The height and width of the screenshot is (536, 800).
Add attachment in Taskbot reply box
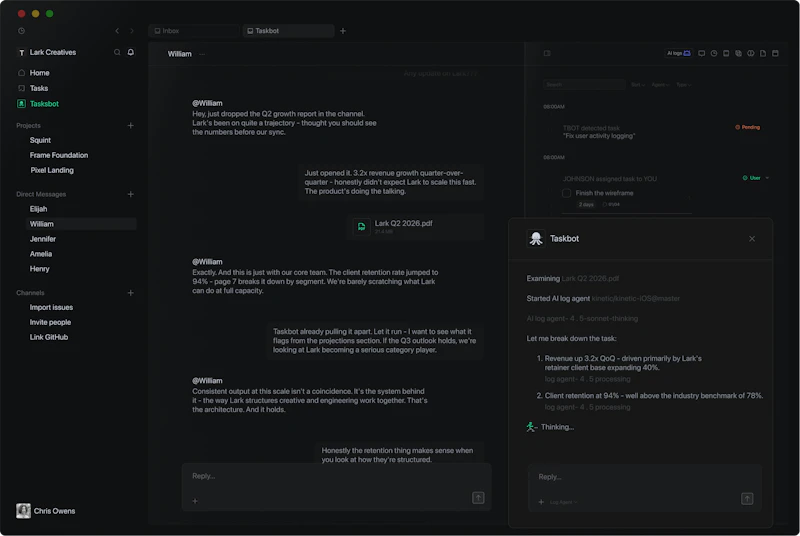(x=541, y=502)
